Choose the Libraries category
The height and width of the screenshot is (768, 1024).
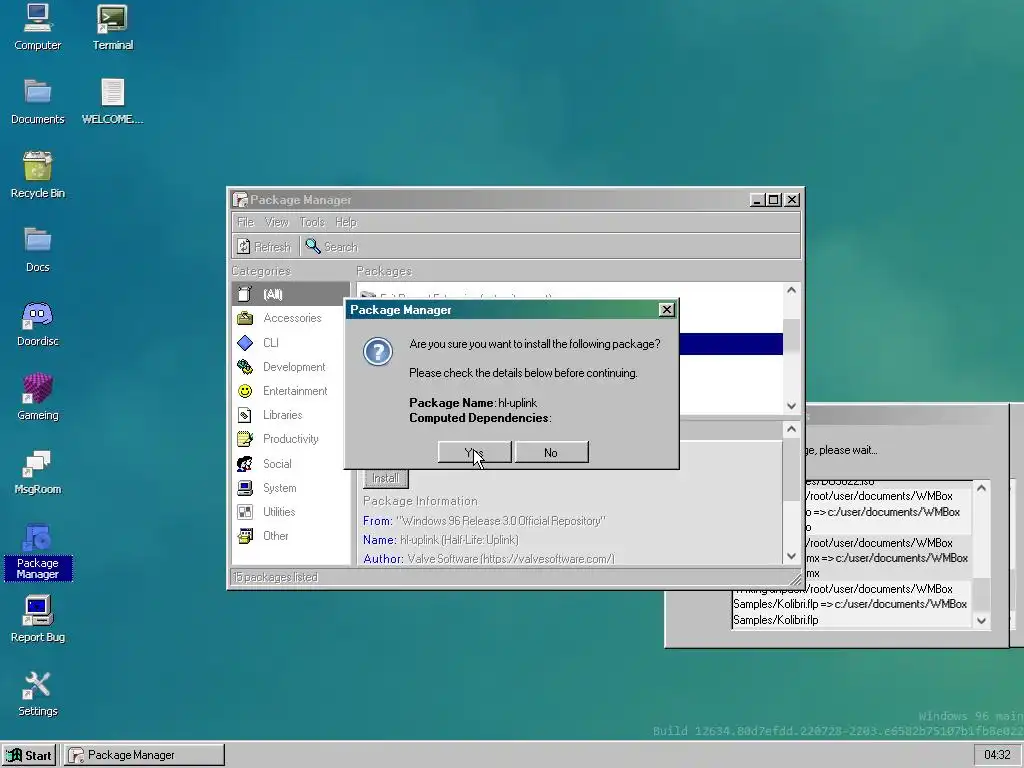coord(291,415)
